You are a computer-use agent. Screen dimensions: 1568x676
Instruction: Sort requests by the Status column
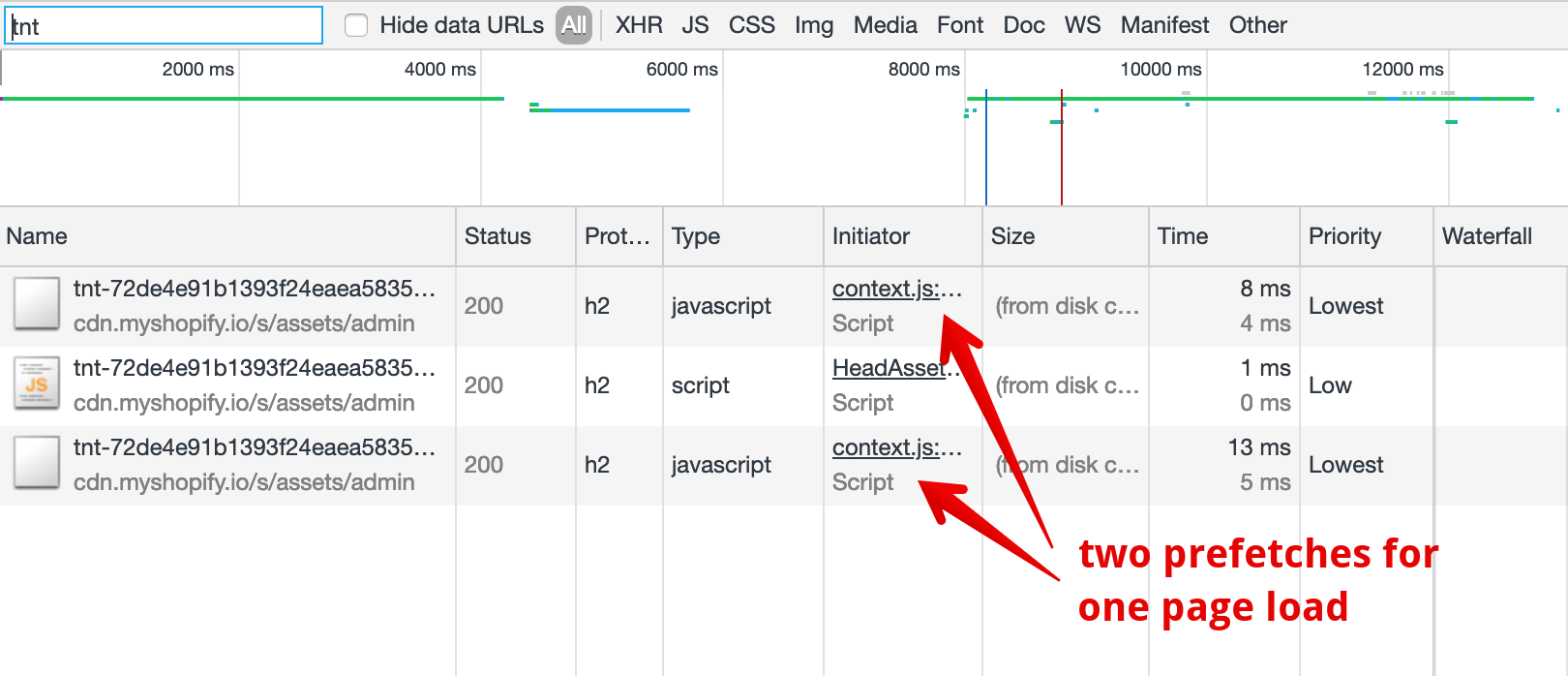pos(498,236)
